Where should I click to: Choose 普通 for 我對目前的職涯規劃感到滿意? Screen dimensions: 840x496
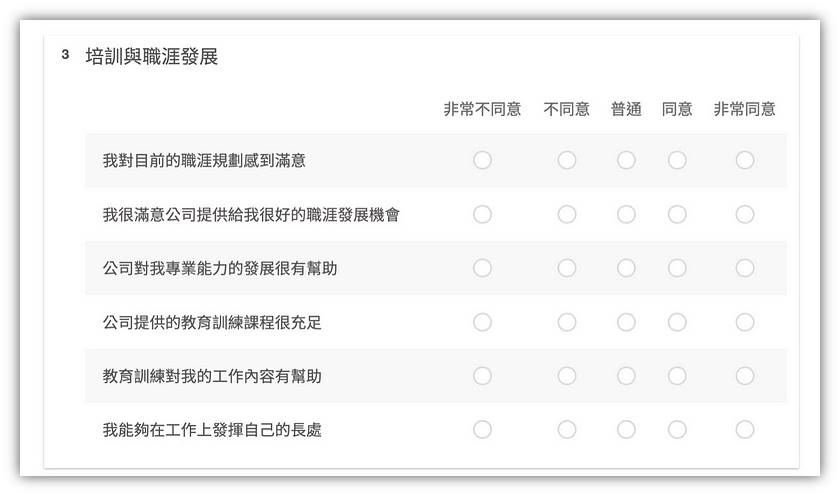pyautogui.click(x=626, y=160)
